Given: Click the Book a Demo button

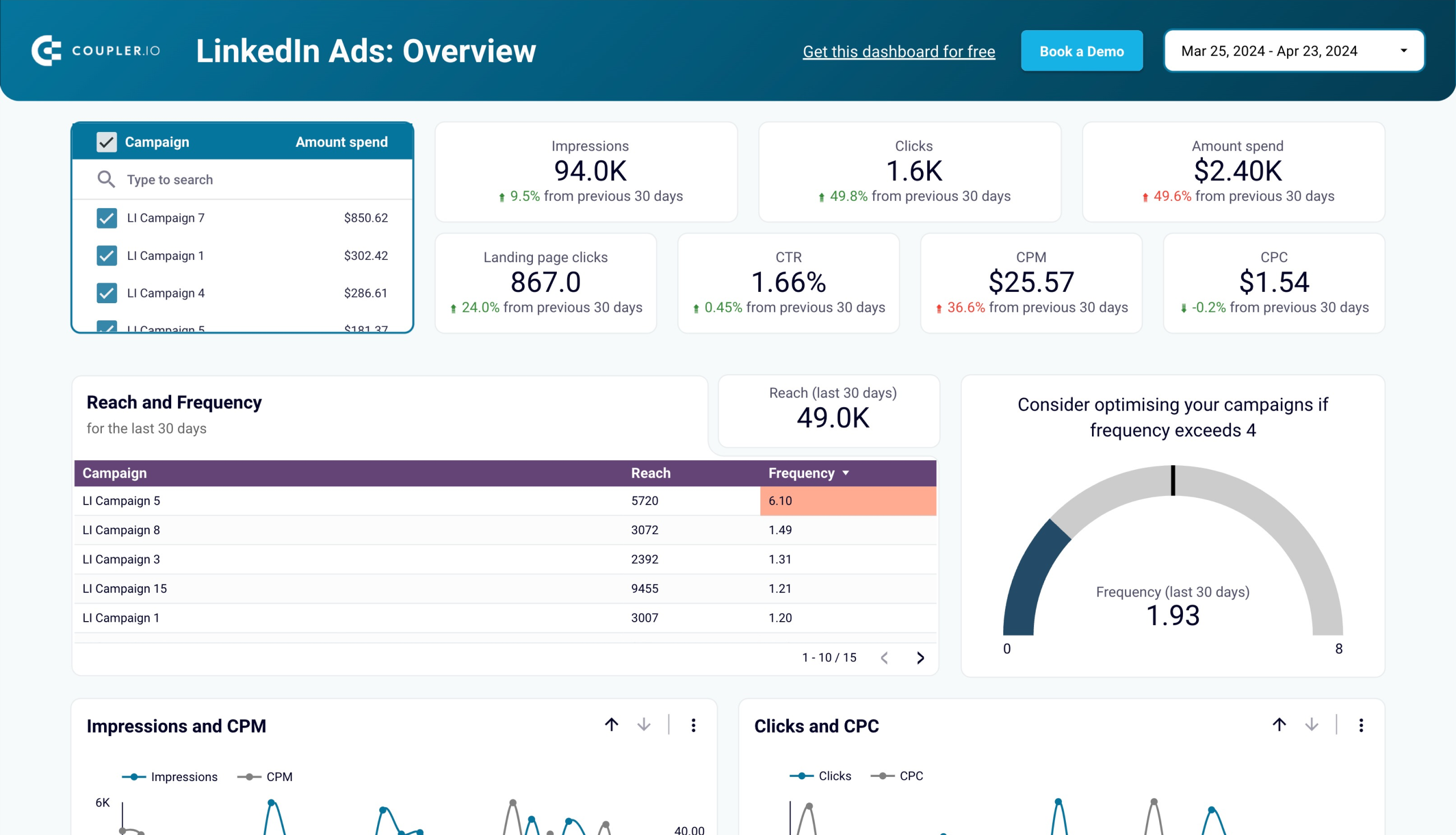Looking at the screenshot, I should point(1082,51).
